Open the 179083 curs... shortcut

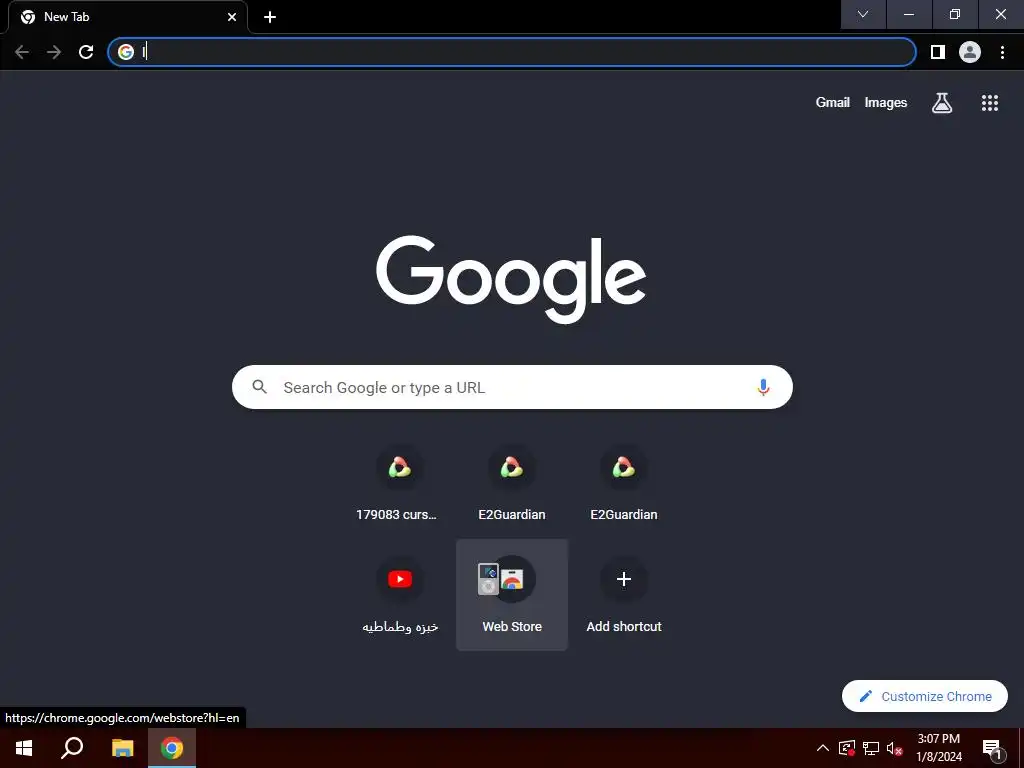[x=400, y=483]
